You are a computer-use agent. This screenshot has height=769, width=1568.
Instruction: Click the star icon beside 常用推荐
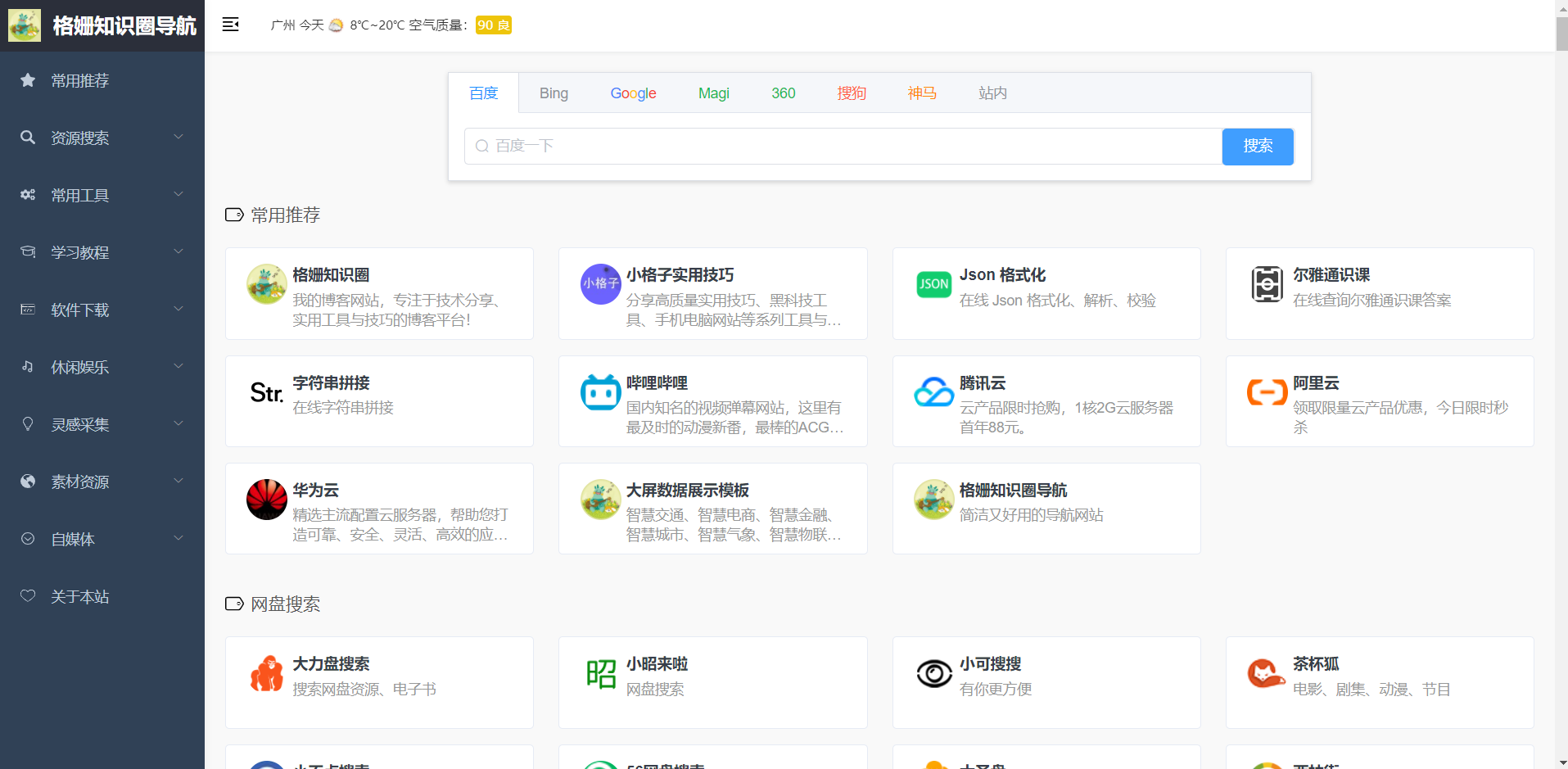[28, 80]
